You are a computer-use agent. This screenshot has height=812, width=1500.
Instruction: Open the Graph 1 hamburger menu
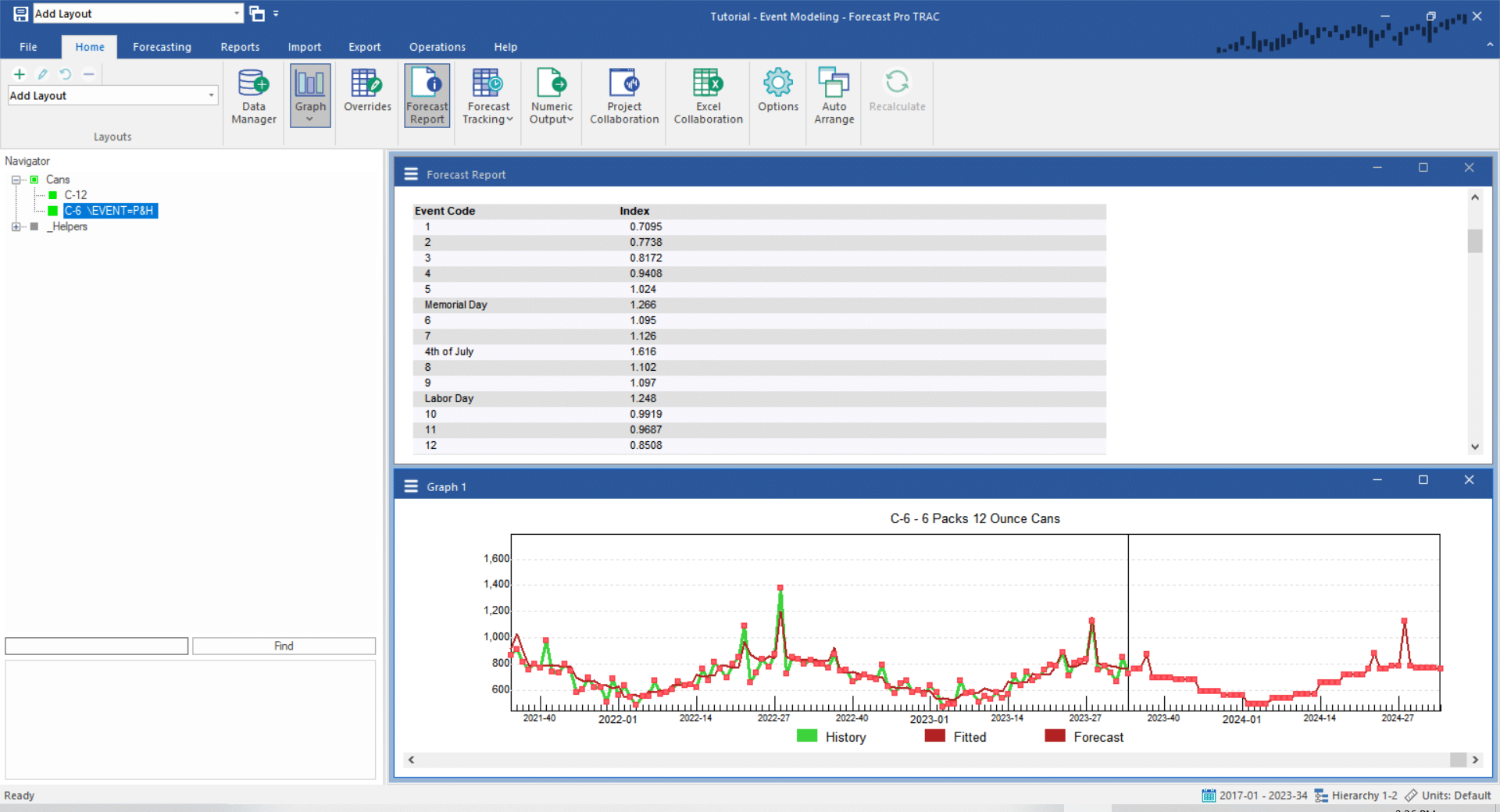(x=411, y=486)
